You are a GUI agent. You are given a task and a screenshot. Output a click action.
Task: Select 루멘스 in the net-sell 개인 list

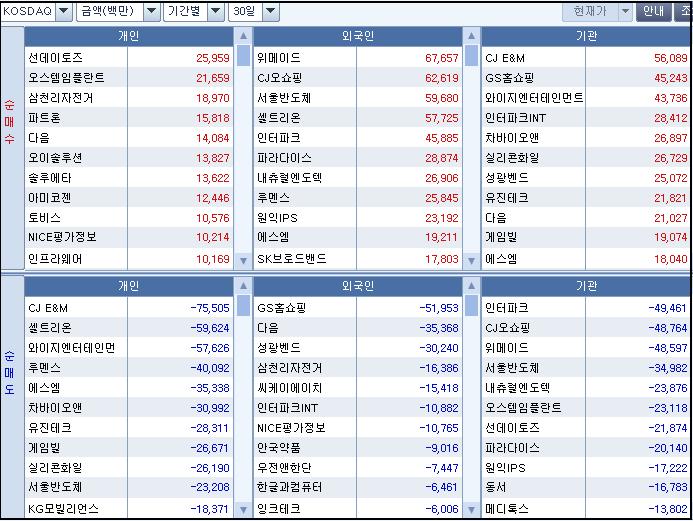pyautogui.click(x=44, y=368)
